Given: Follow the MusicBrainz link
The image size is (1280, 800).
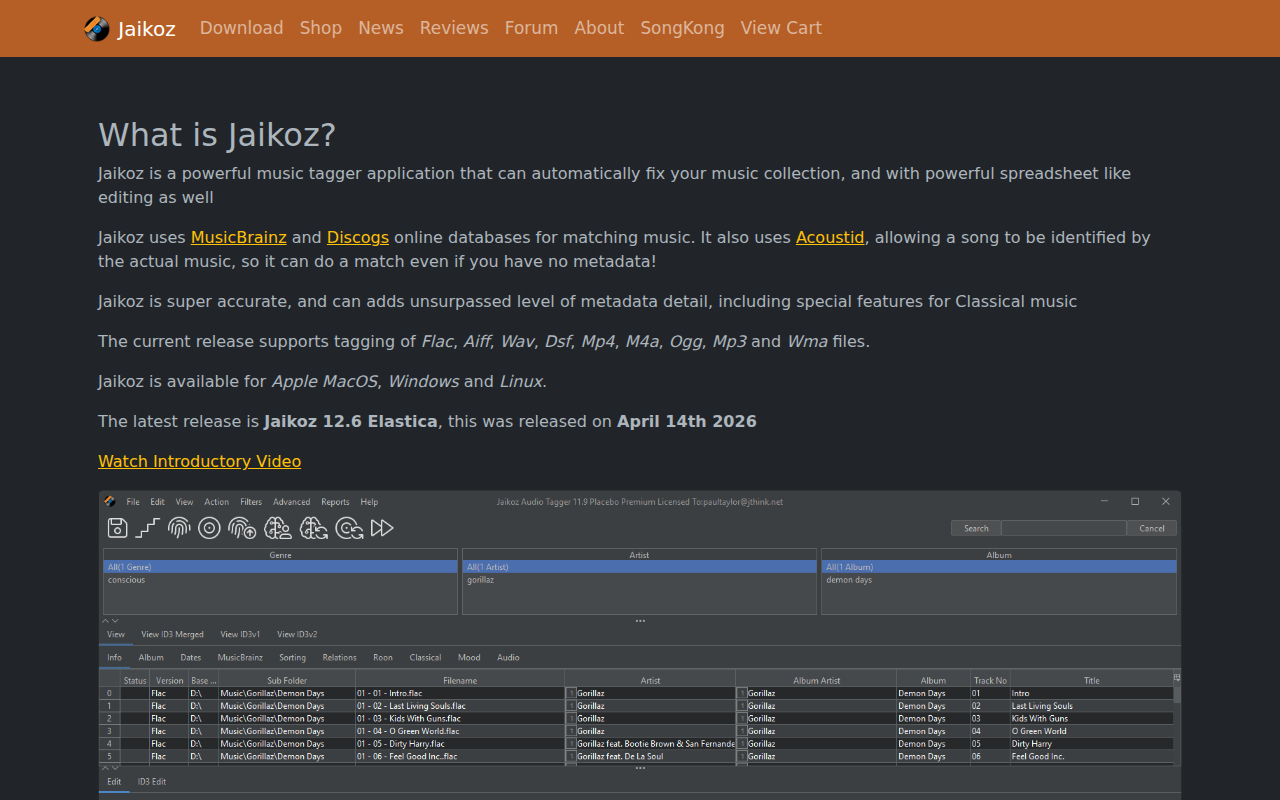Looking at the screenshot, I should click(239, 237).
